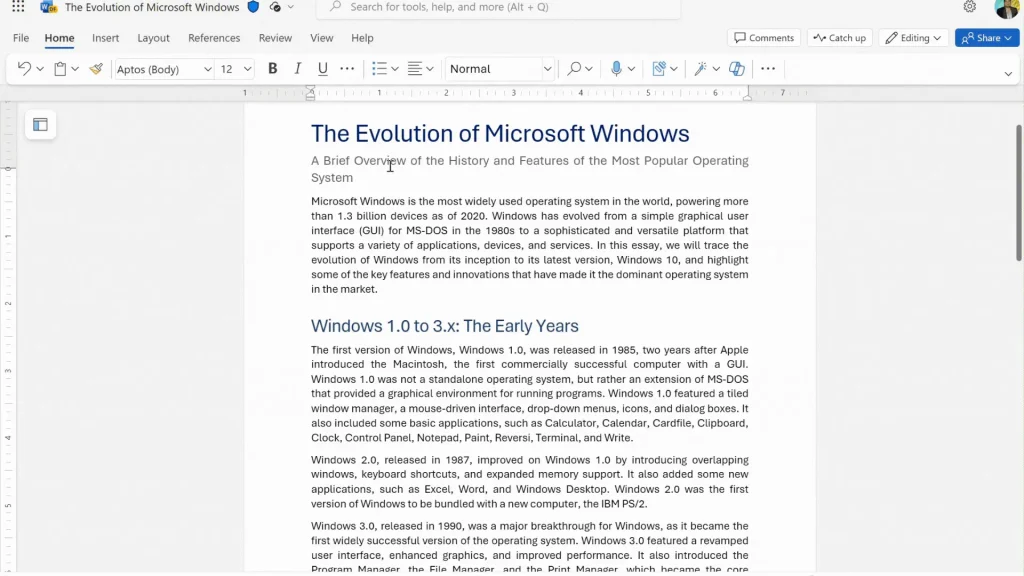
Task: Switch to the Insert tab
Action: pyautogui.click(x=105, y=38)
